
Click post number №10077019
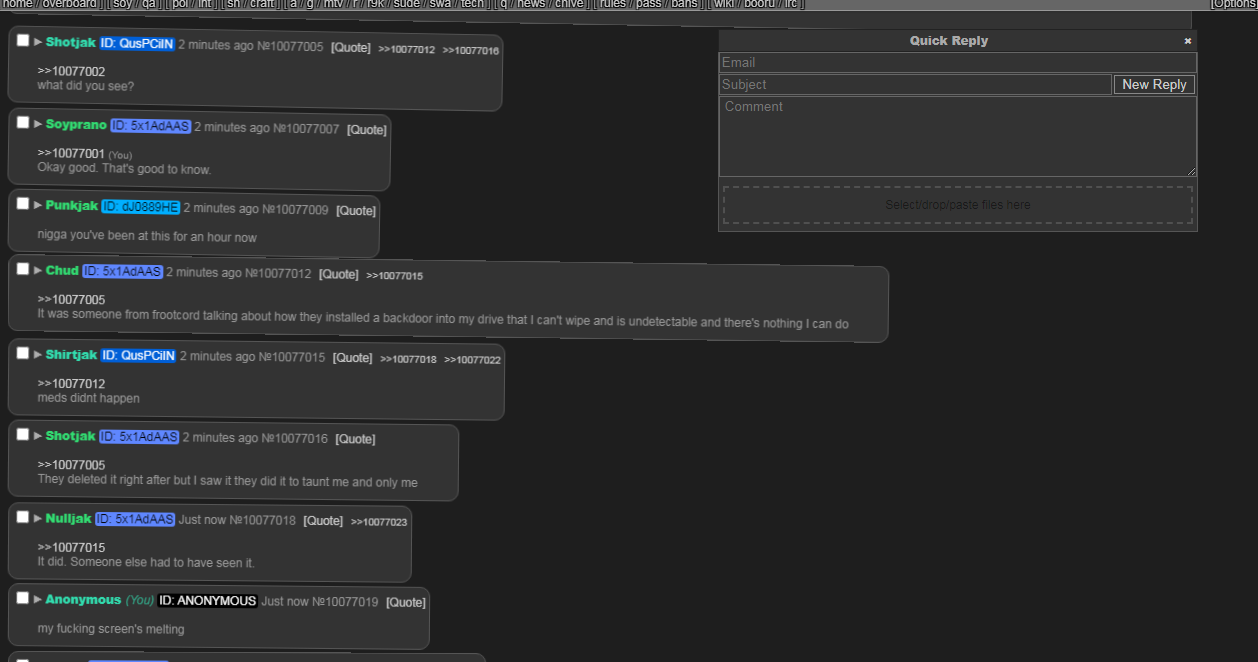click(x=345, y=602)
